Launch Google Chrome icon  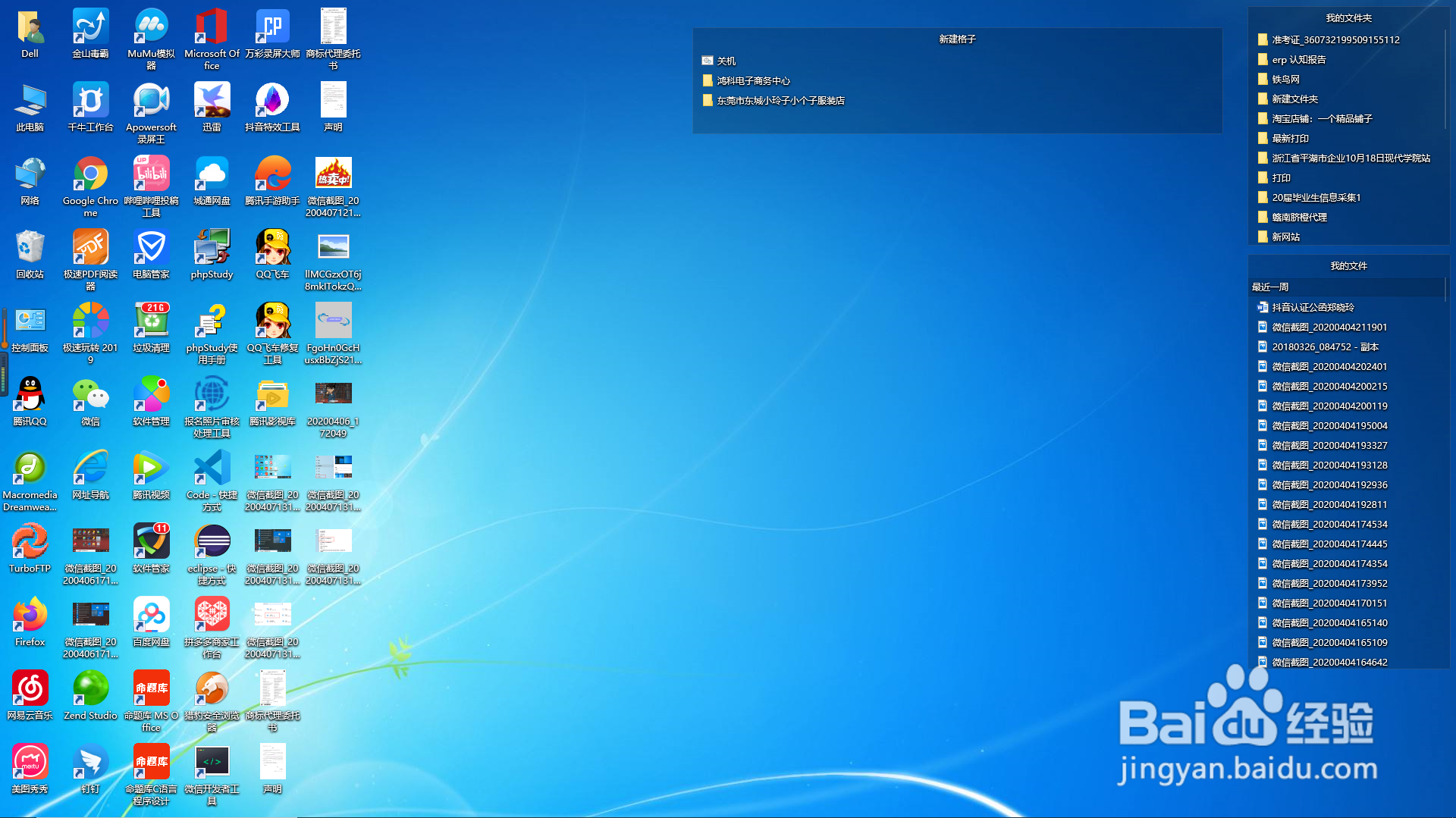[90, 174]
